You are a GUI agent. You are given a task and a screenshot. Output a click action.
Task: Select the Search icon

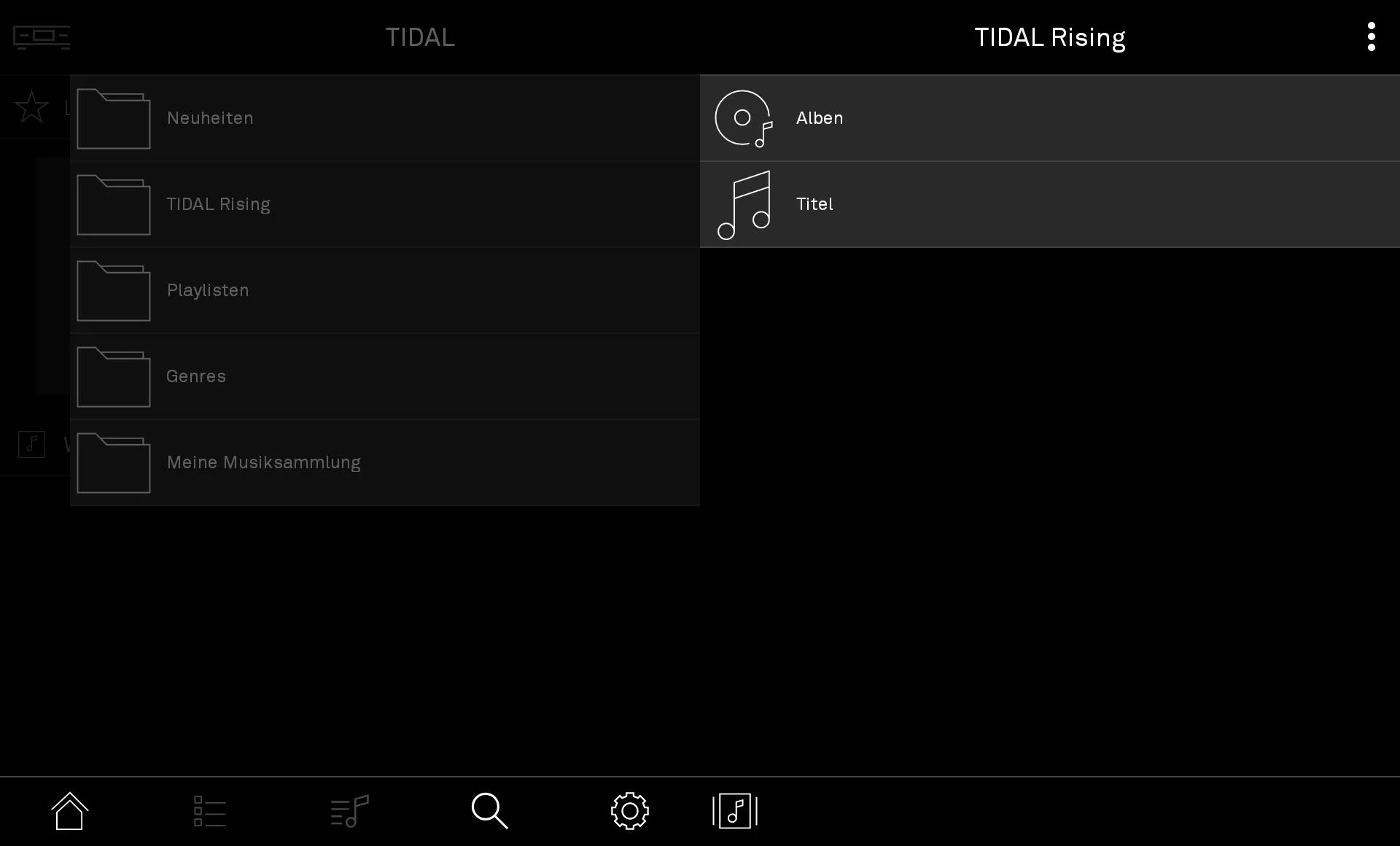click(490, 811)
